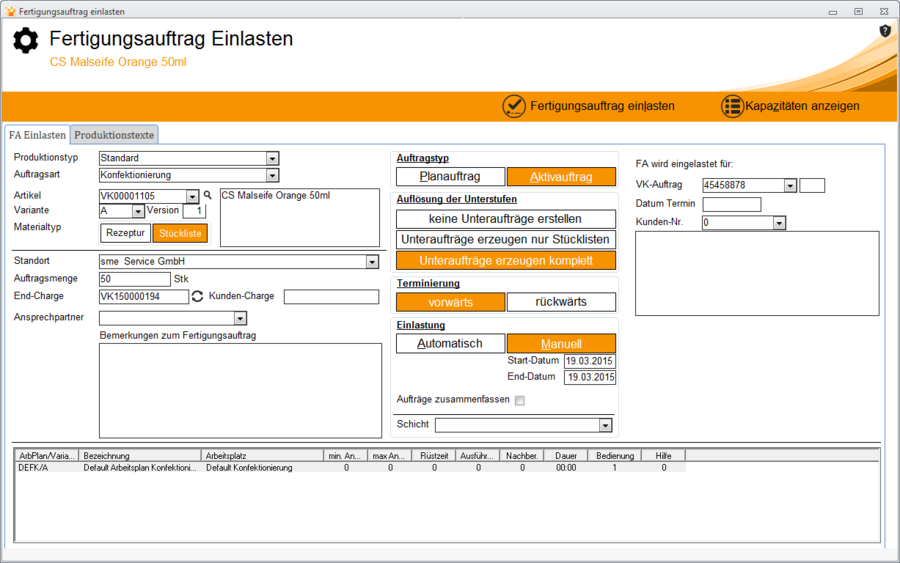The image size is (900, 563).
Task: Select Rezeptur material type
Action: tap(125, 233)
